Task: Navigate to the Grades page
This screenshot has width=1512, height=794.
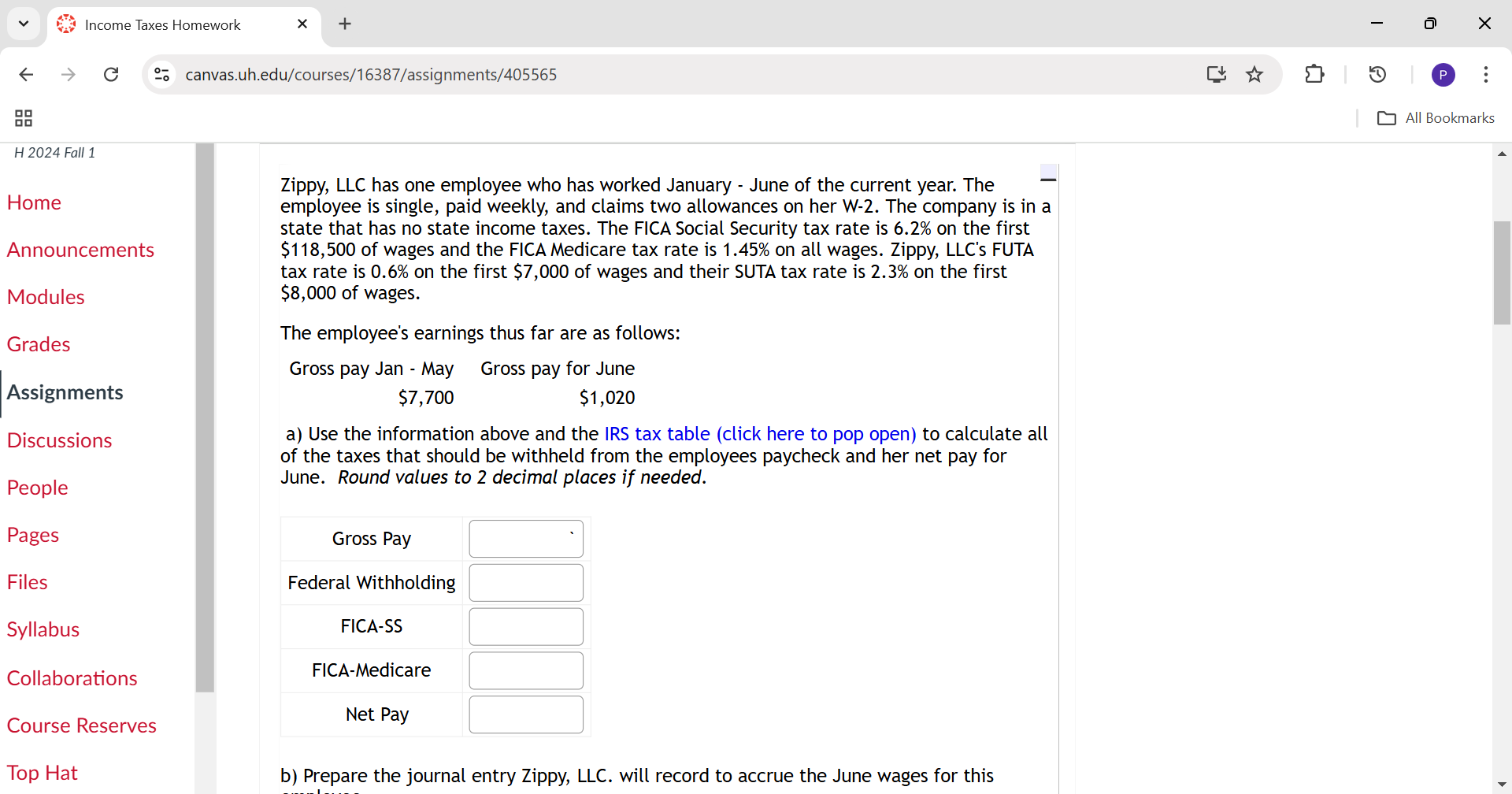Action: coord(39,344)
